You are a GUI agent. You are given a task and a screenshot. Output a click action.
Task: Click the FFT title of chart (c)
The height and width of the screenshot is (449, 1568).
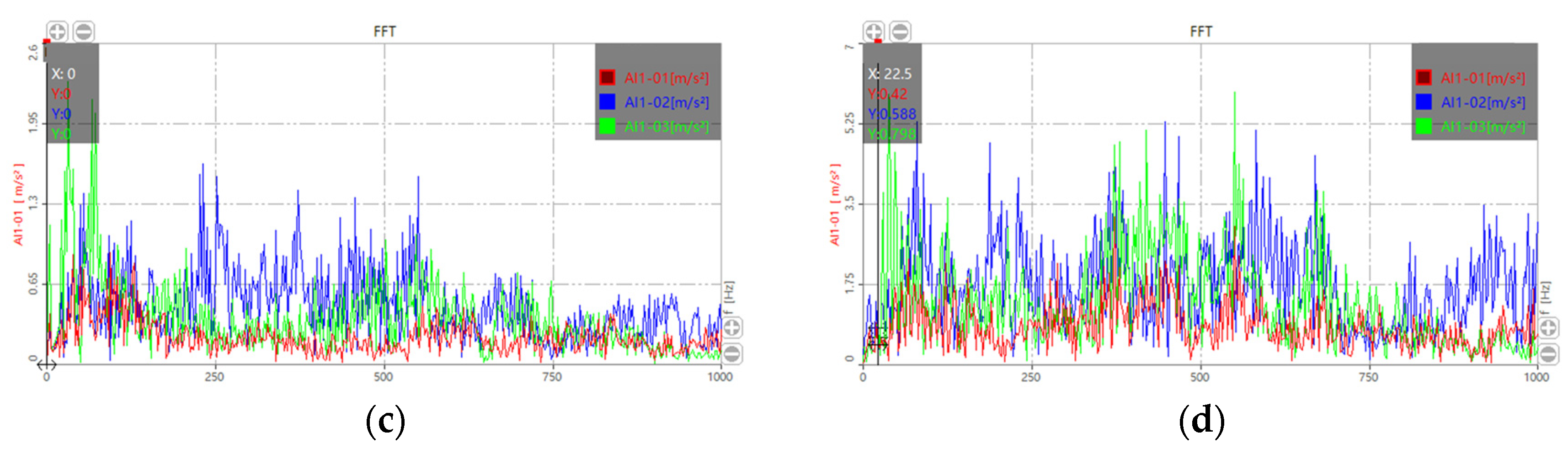(x=385, y=32)
